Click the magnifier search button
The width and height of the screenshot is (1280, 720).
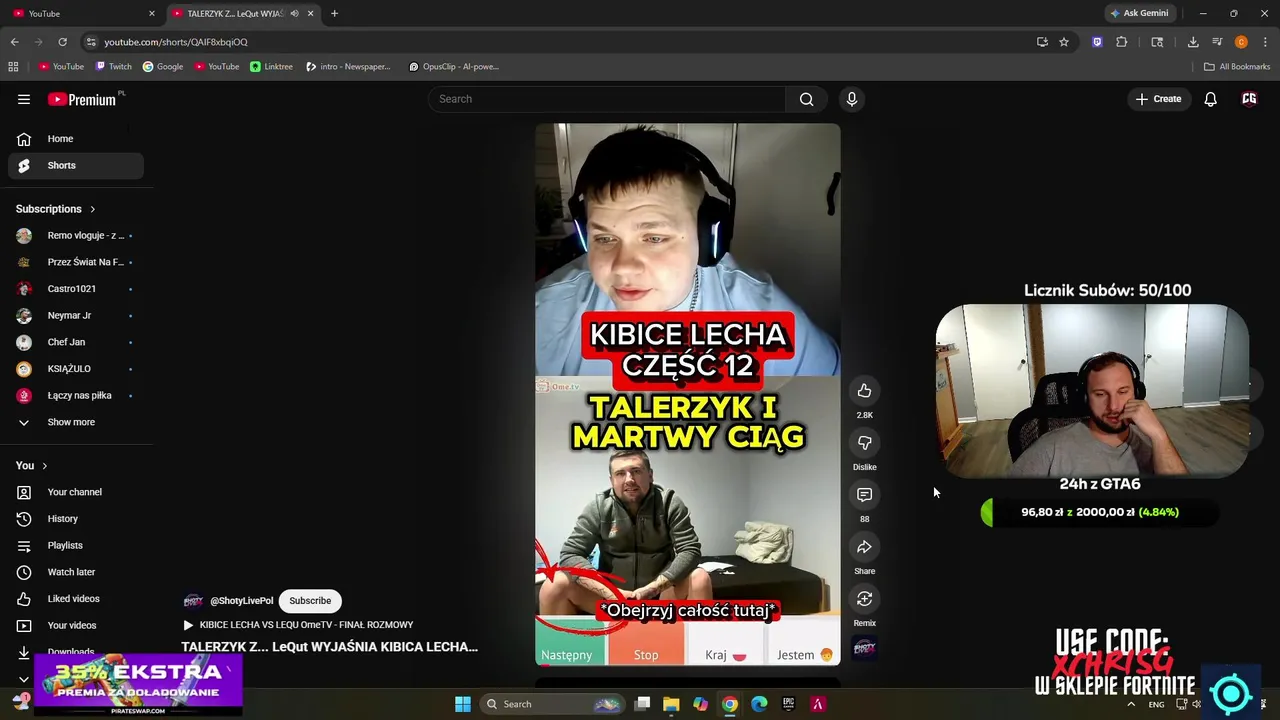pyautogui.click(x=806, y=99)
